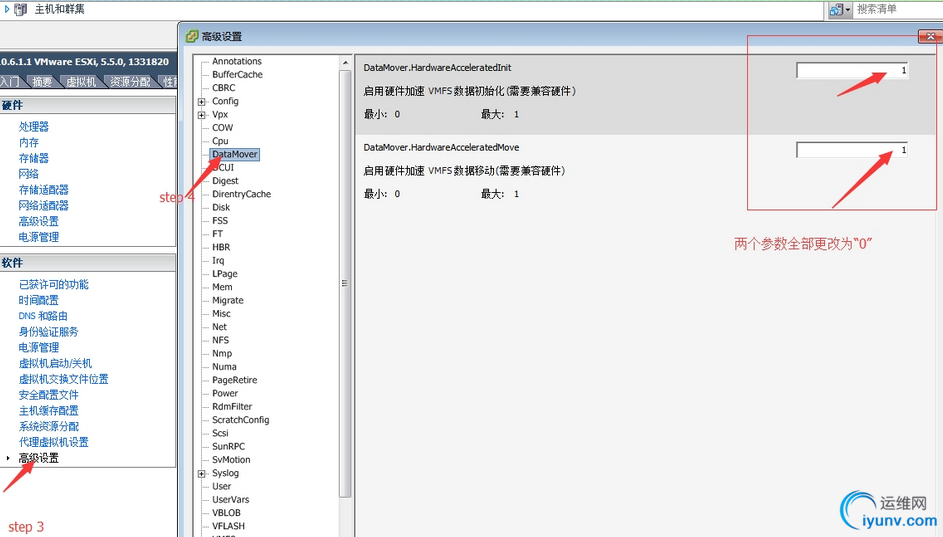Switch to the 虚拟机 tab
Image resolution: width=943 pixels, height=537 pixels.
81,82
